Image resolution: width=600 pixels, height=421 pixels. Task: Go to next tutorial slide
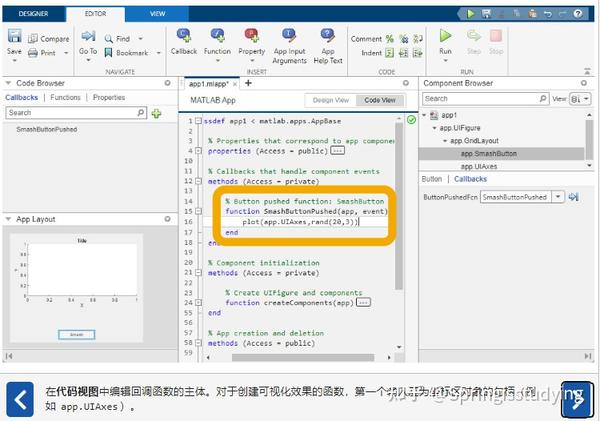click(576, 399)
